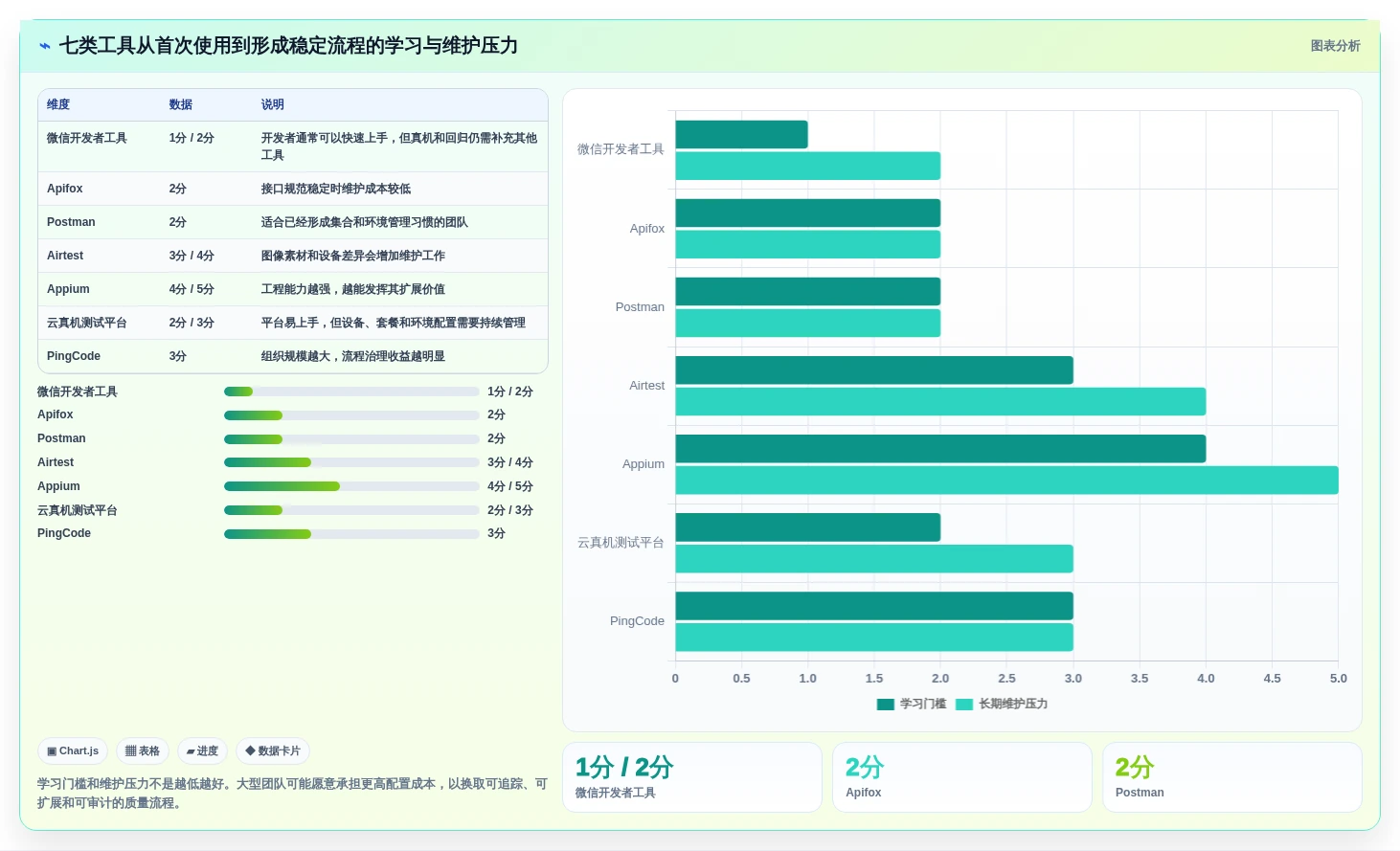Click the PingCode chart axis label

click(637, 621)
